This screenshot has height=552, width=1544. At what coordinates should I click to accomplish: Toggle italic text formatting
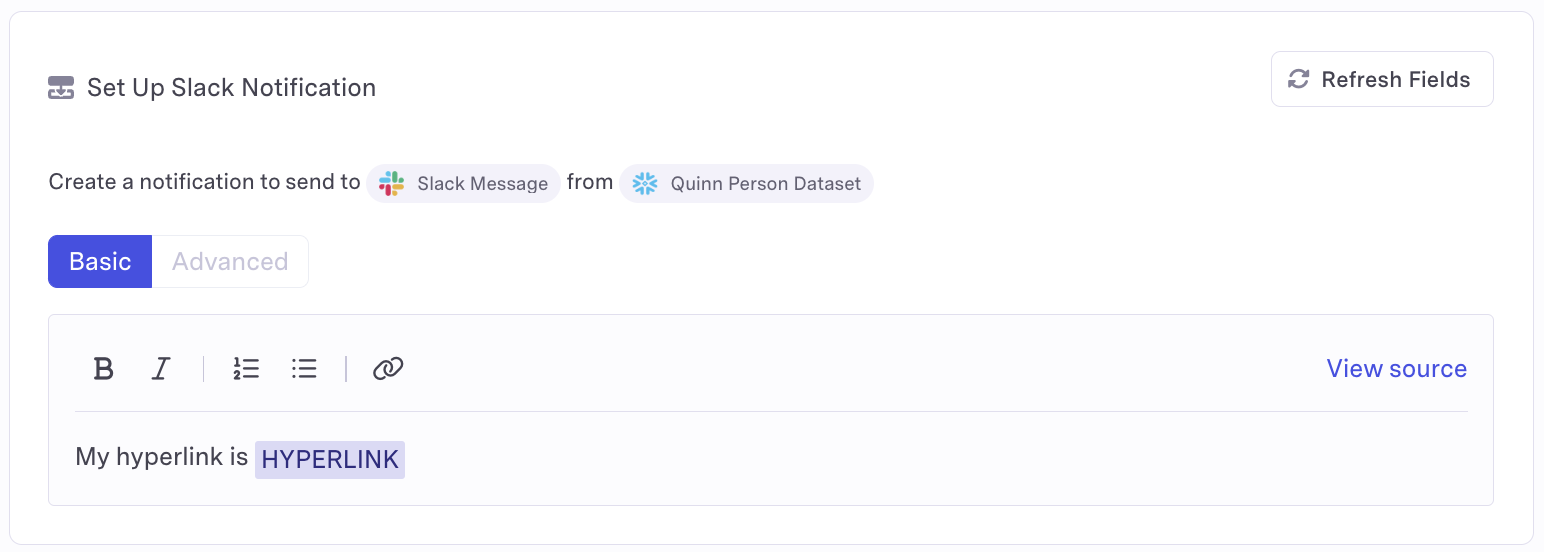pyautogui.click(x=160, y=369)
